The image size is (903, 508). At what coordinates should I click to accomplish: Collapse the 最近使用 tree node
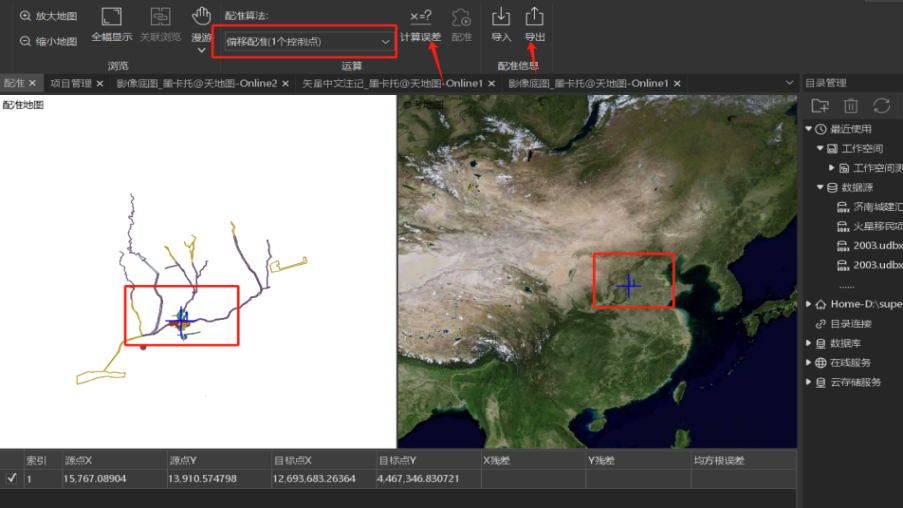(809, 129)
